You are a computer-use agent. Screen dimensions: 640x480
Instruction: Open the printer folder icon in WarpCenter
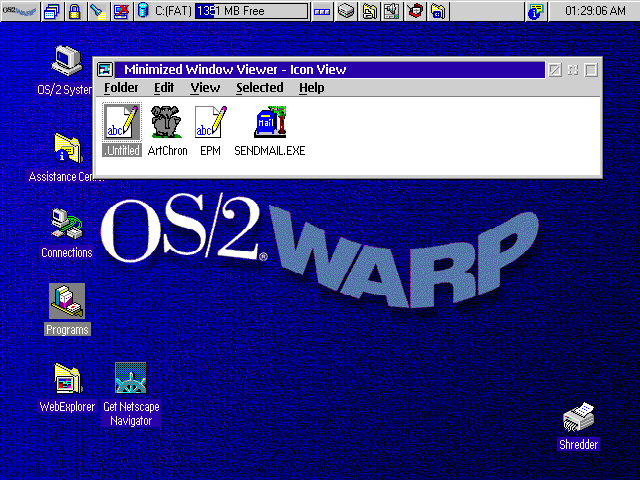coord(369,11)
